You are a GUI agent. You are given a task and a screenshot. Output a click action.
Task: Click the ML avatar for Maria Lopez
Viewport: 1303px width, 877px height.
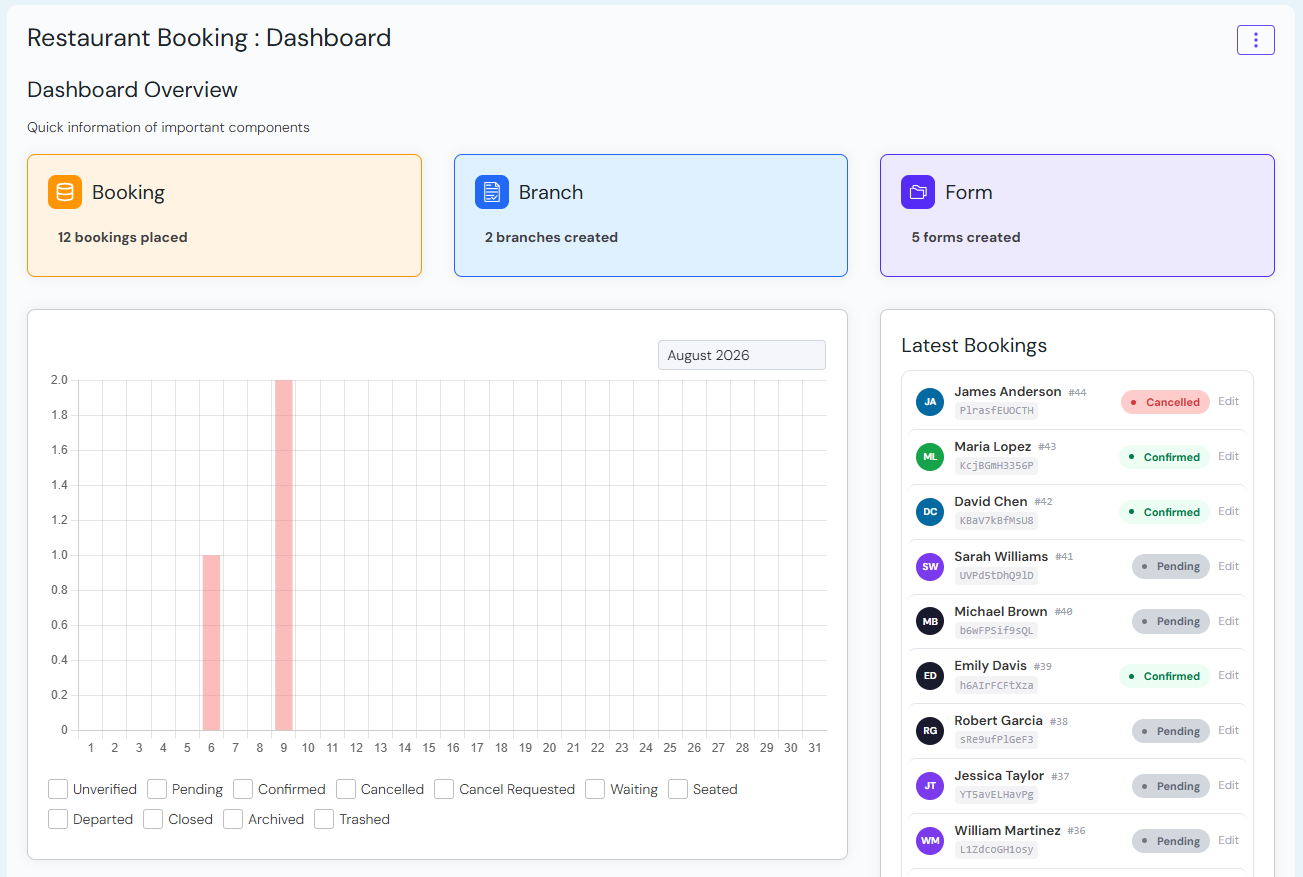[x=930, y=457]
